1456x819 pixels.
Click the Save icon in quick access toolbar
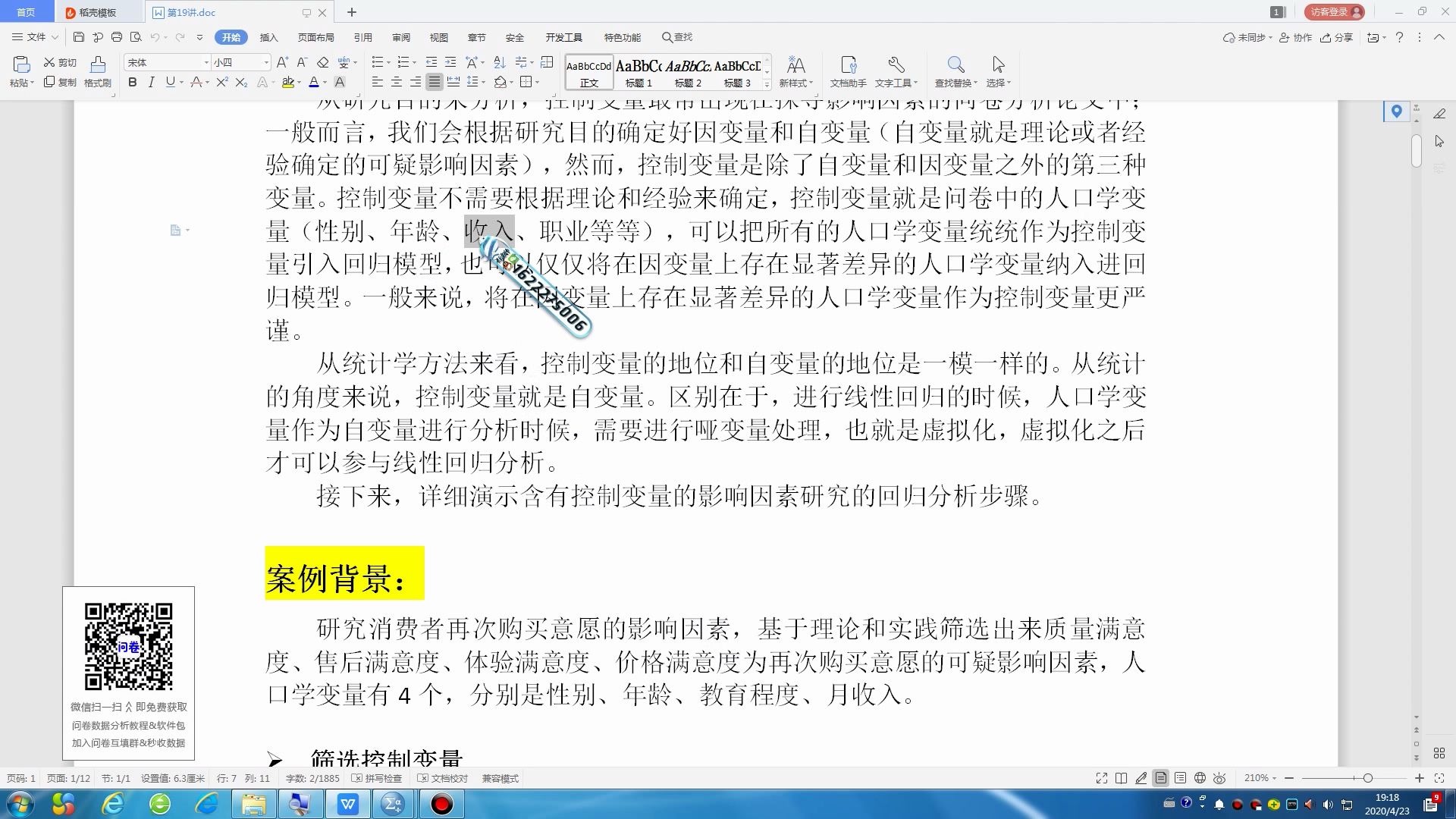tap(79, 37)
